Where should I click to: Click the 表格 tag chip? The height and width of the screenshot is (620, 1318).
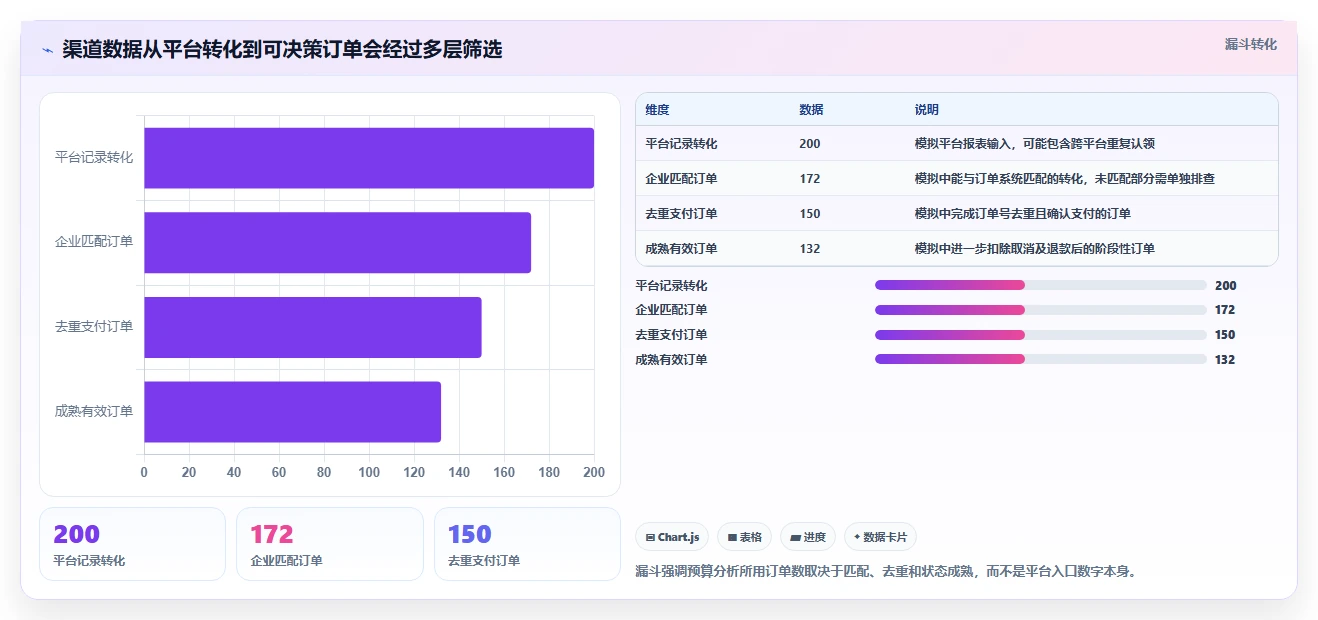(745, 537)
